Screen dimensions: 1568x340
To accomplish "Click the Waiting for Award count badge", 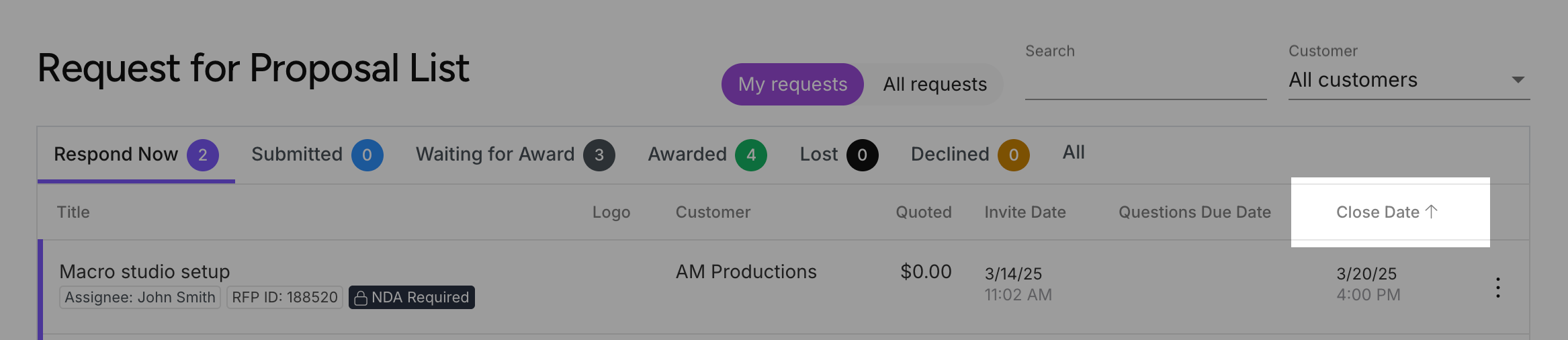I will click(x=599, y=155).
